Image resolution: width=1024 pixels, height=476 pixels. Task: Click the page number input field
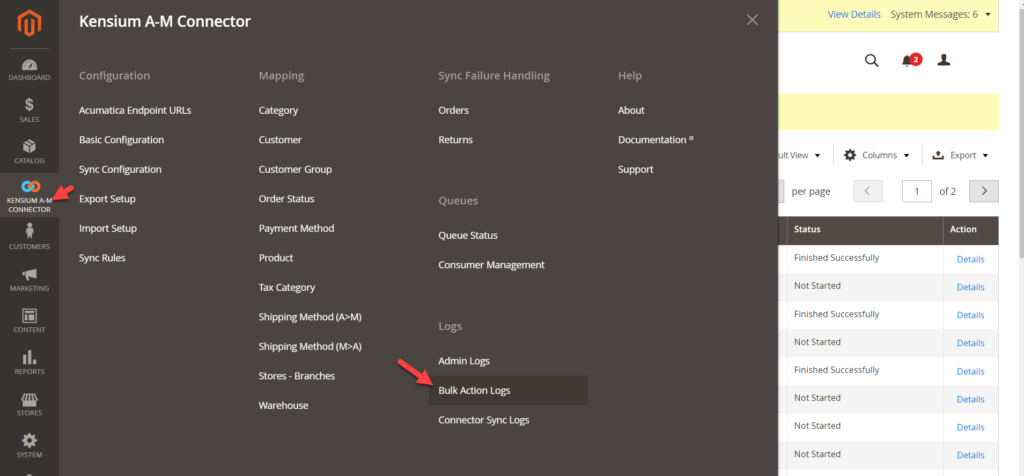917,191
